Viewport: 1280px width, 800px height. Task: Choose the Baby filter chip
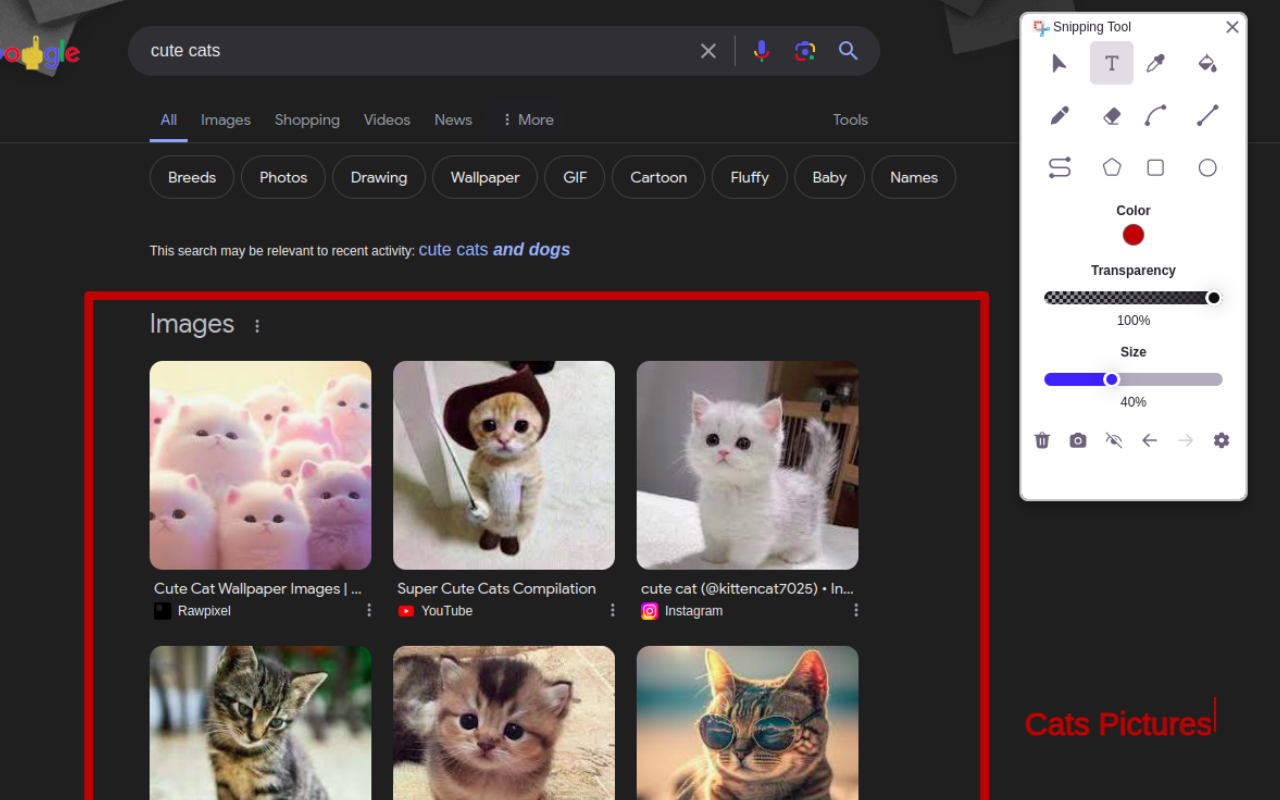point(829,177)
